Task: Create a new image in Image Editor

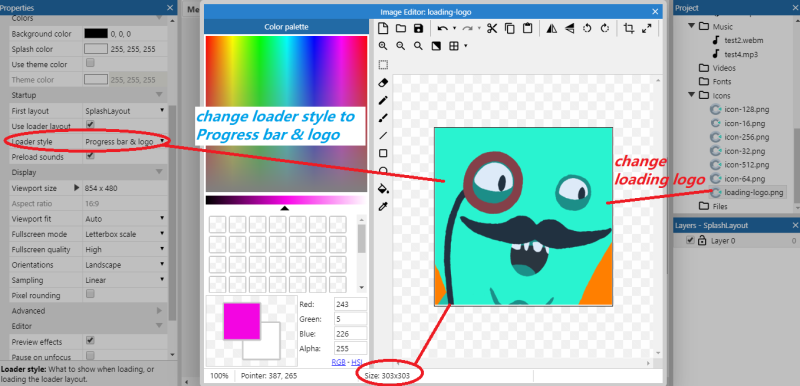Action: point(383,28)
